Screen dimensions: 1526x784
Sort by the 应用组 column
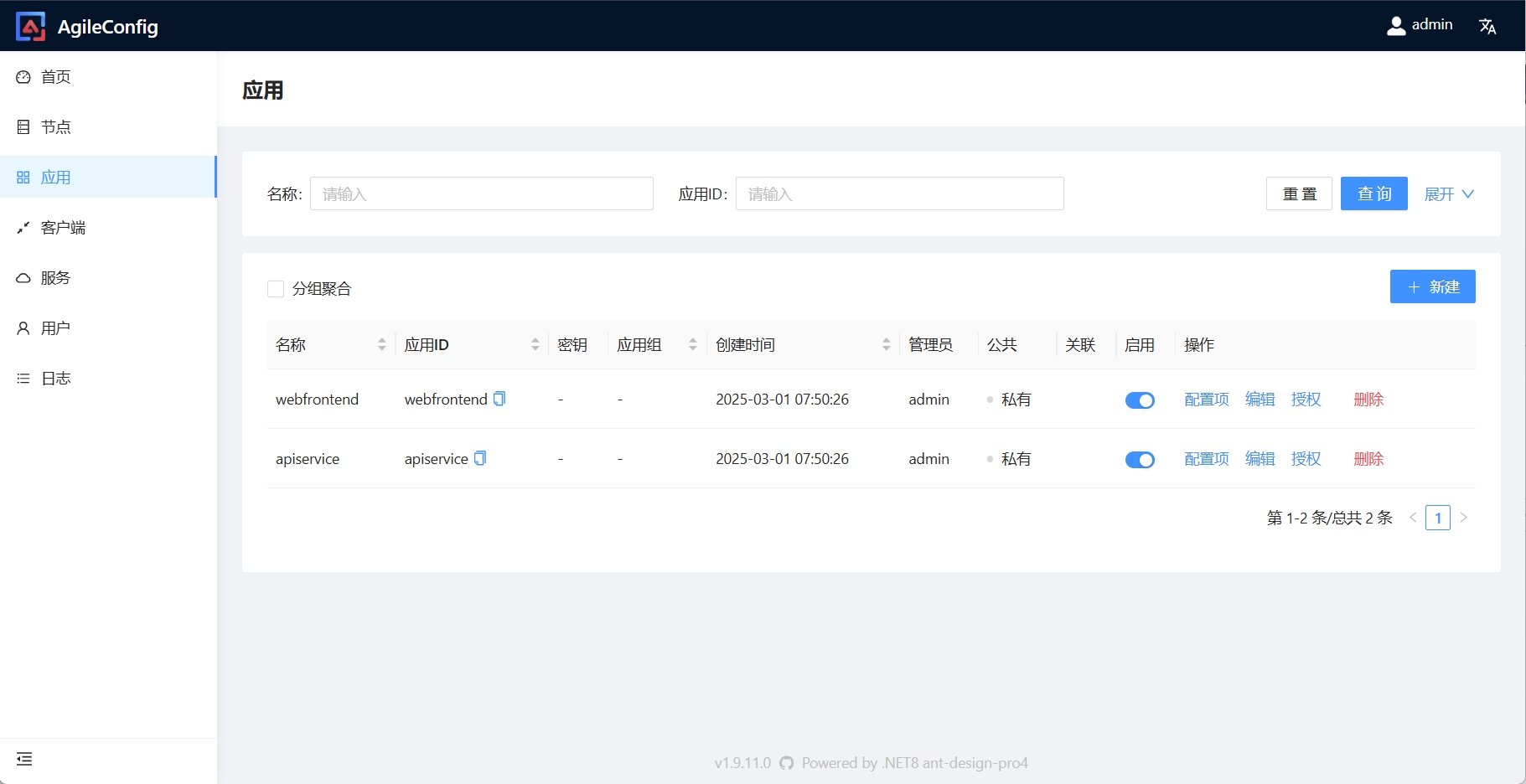tap(692, 344)
